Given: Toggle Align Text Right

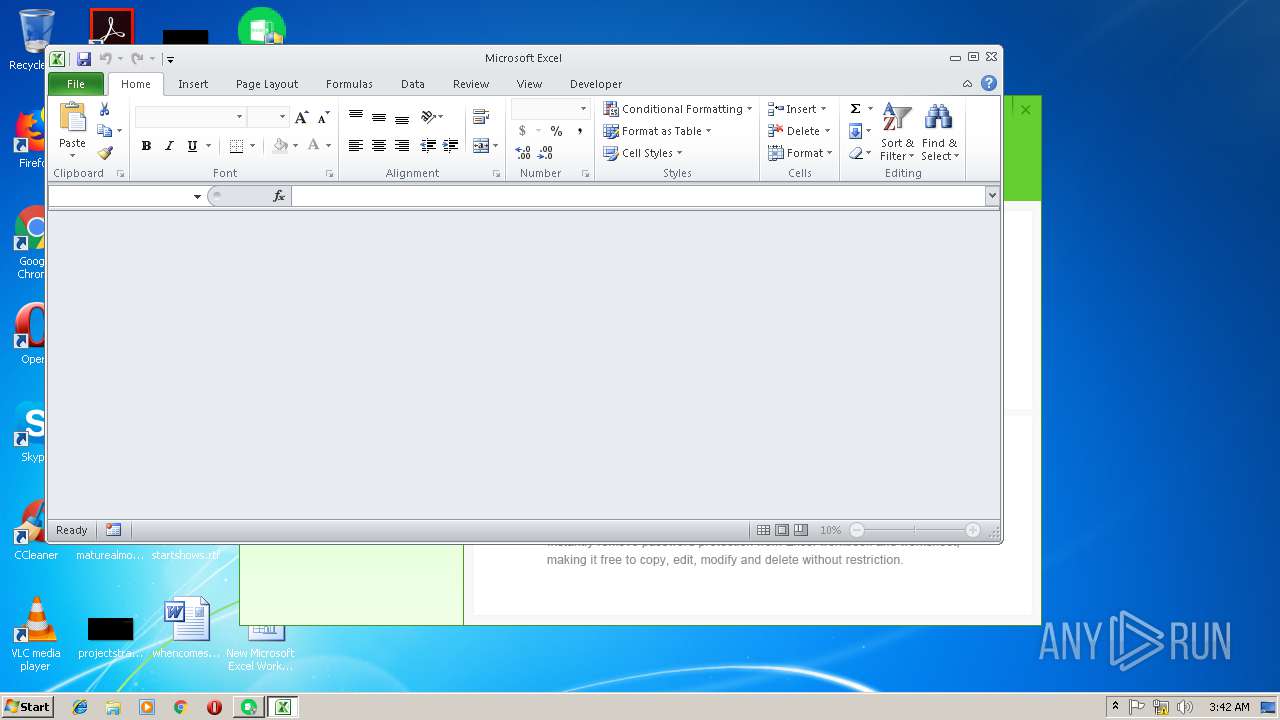Looking at the screenshot, I should click(402, 146).
